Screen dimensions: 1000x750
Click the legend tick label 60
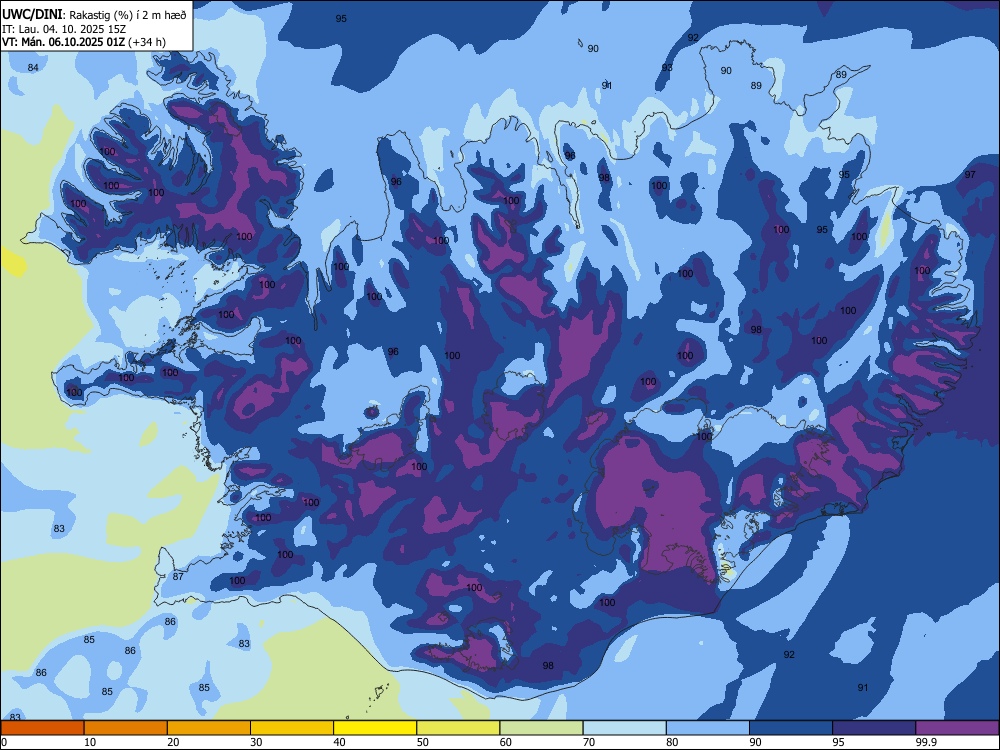tap(506, 742)
